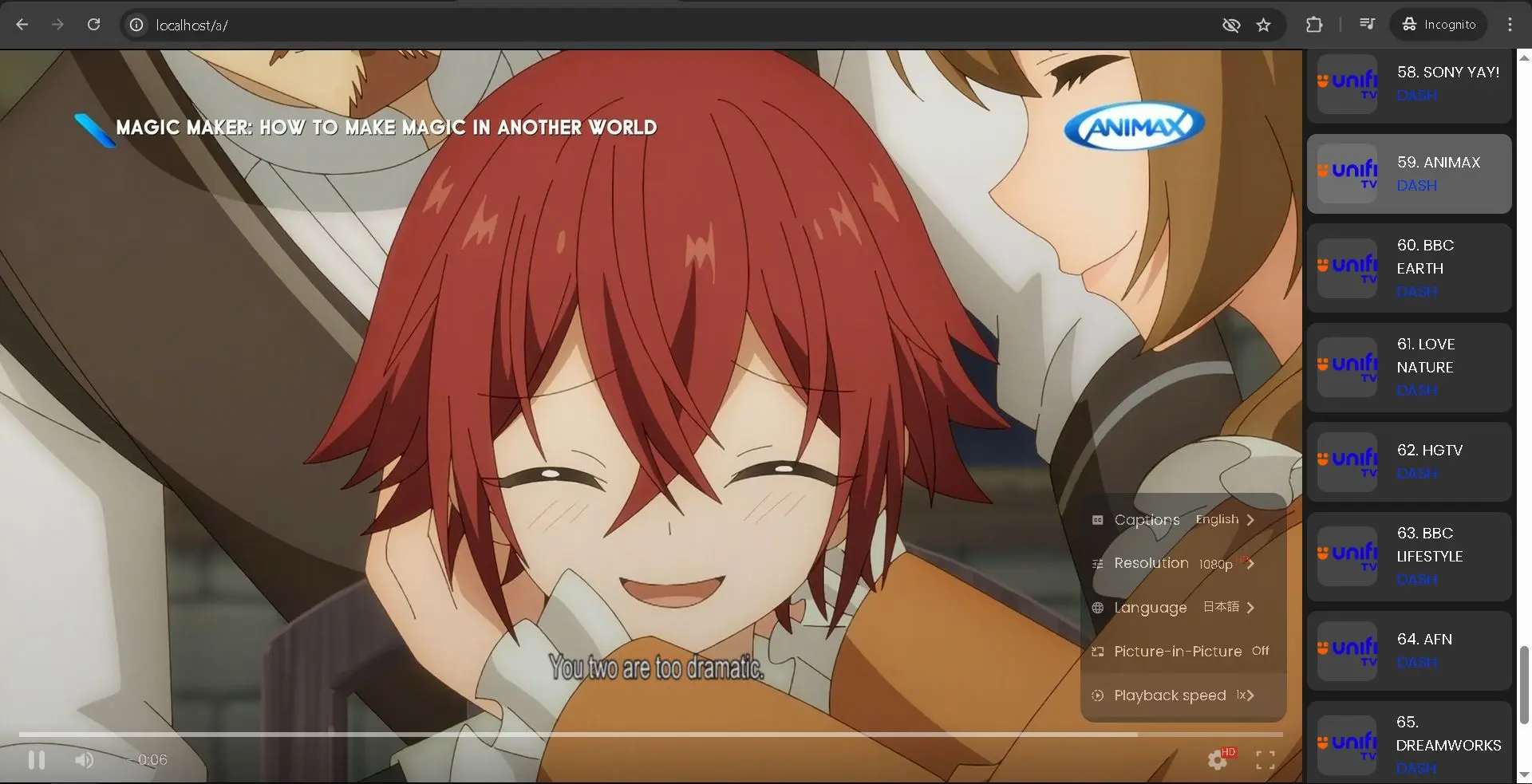
Task: Open the Language submenu
Action: point(1183,608)
